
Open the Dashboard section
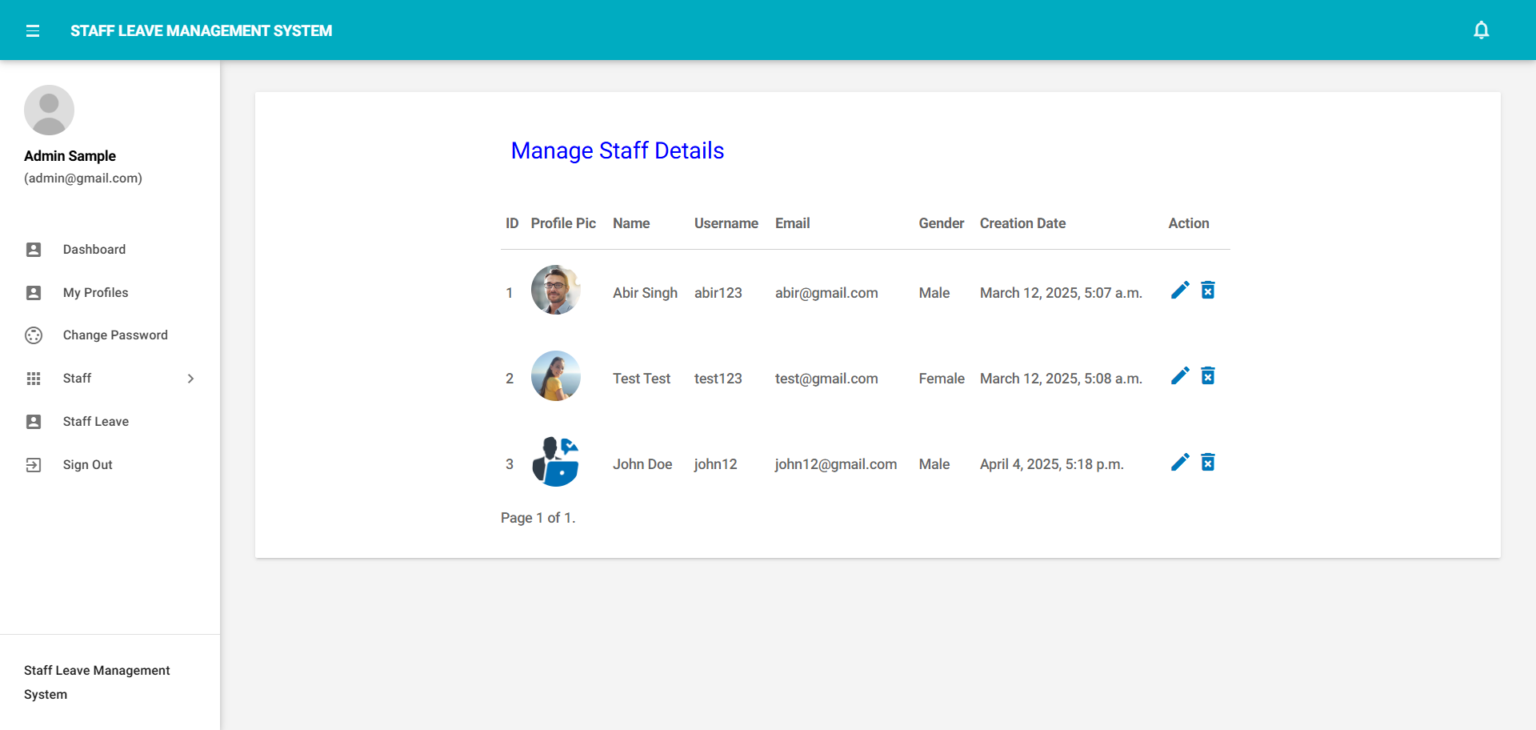coord(94,249)
